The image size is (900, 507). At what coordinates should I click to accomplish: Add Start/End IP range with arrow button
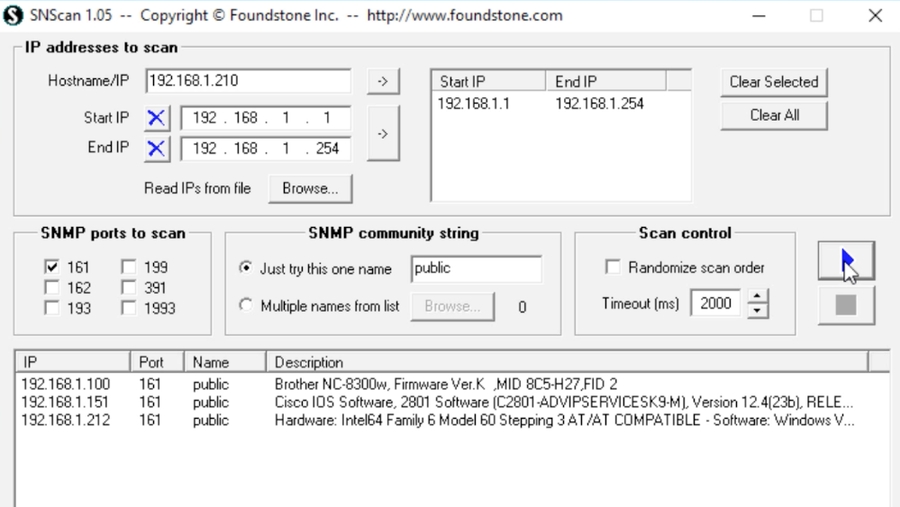coord(382,133)
